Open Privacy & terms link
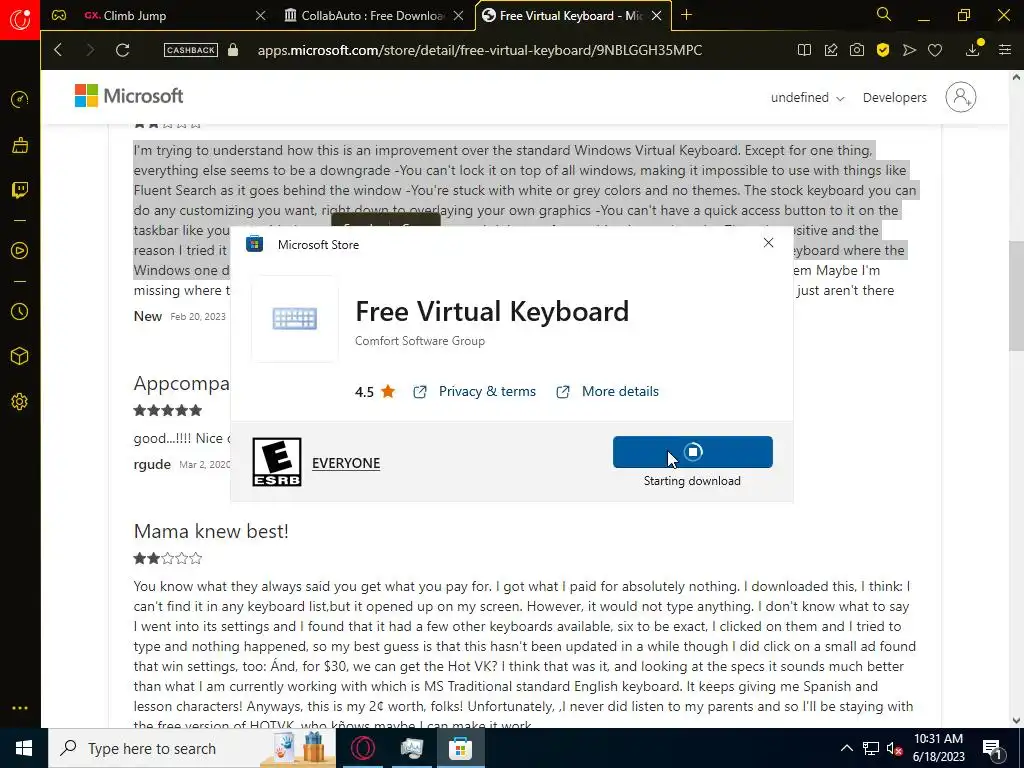Image resolution: width=1024 pixels, height=768 pixels. pos(487,391)
